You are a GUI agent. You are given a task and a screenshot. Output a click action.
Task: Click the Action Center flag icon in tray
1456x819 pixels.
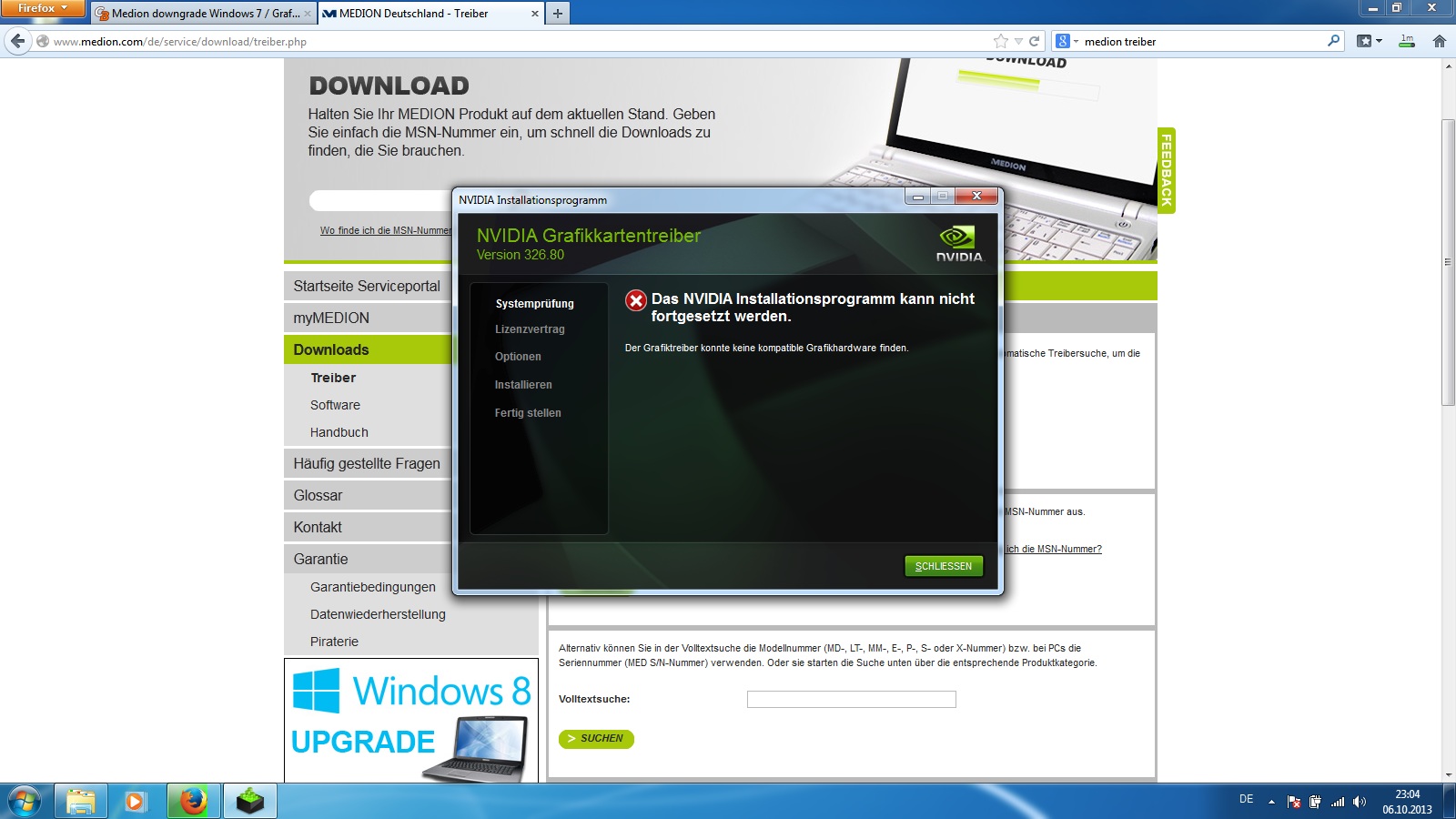click(1294, 802)
